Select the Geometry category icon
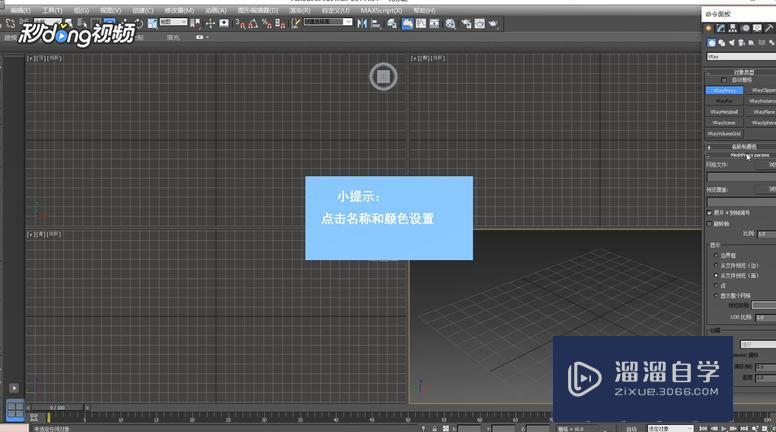This screenshot has height=432, width=776. coord(711,43)
